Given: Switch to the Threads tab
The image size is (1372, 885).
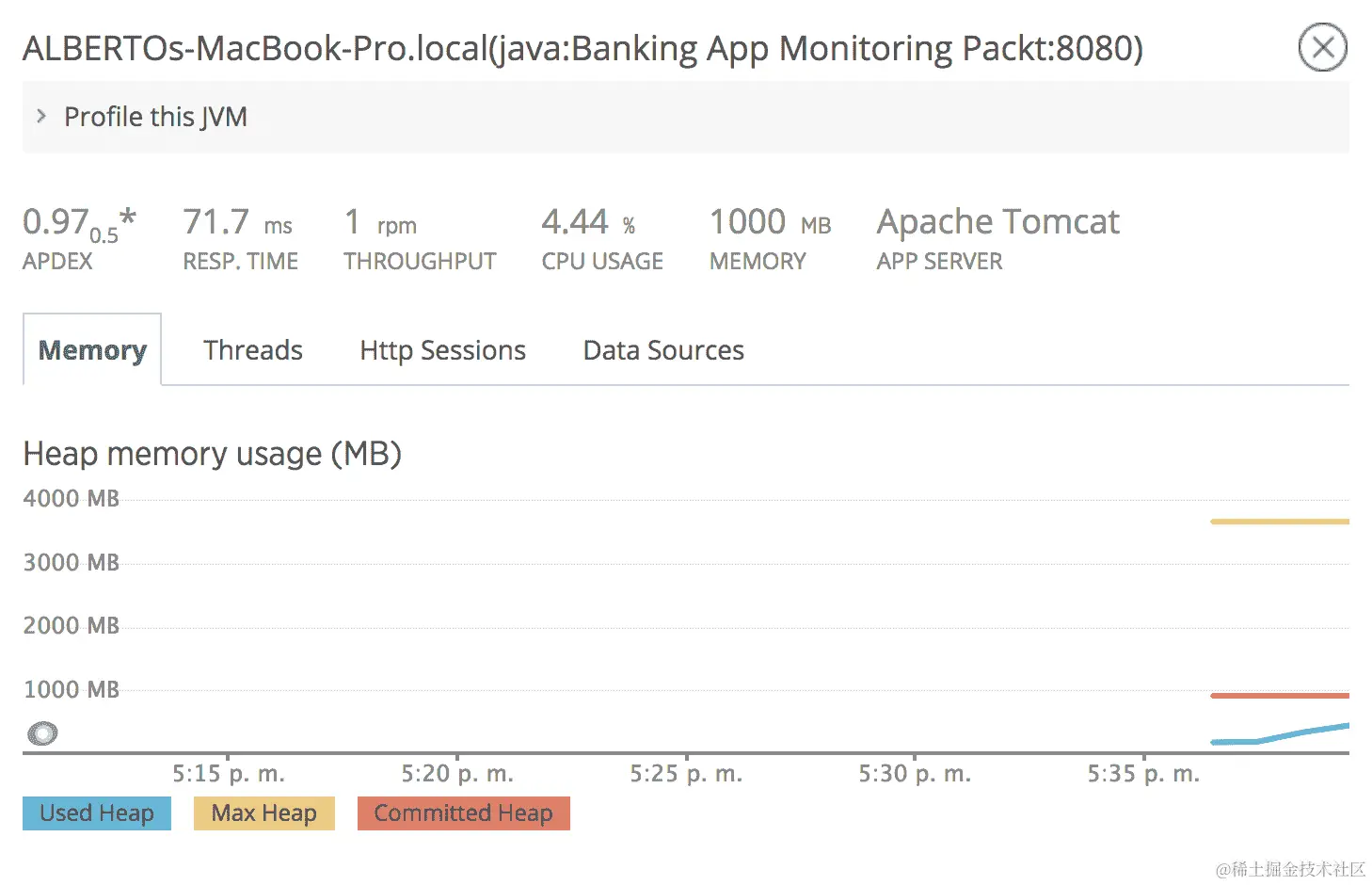Looking at the screenshot, I should 252,350.
